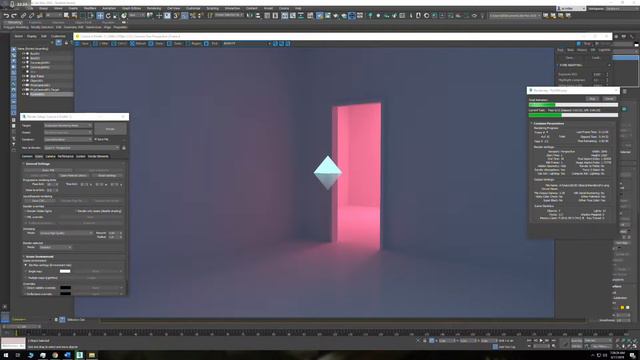Open the View to Render dropdown
The height and width of the screenshot is (360, 640).
82,148
